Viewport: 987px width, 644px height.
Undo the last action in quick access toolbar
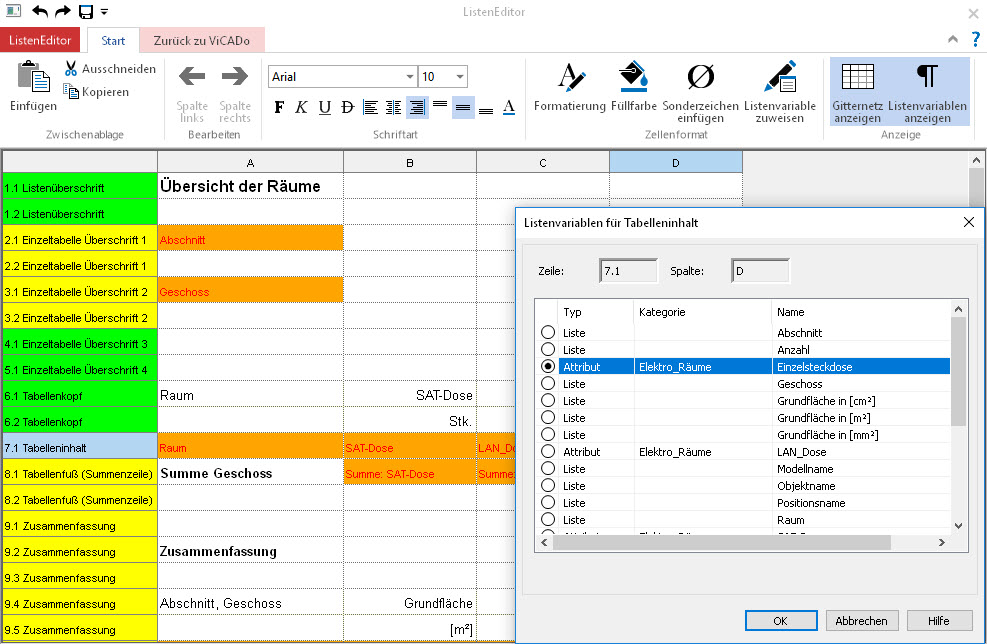pos(40,11)
